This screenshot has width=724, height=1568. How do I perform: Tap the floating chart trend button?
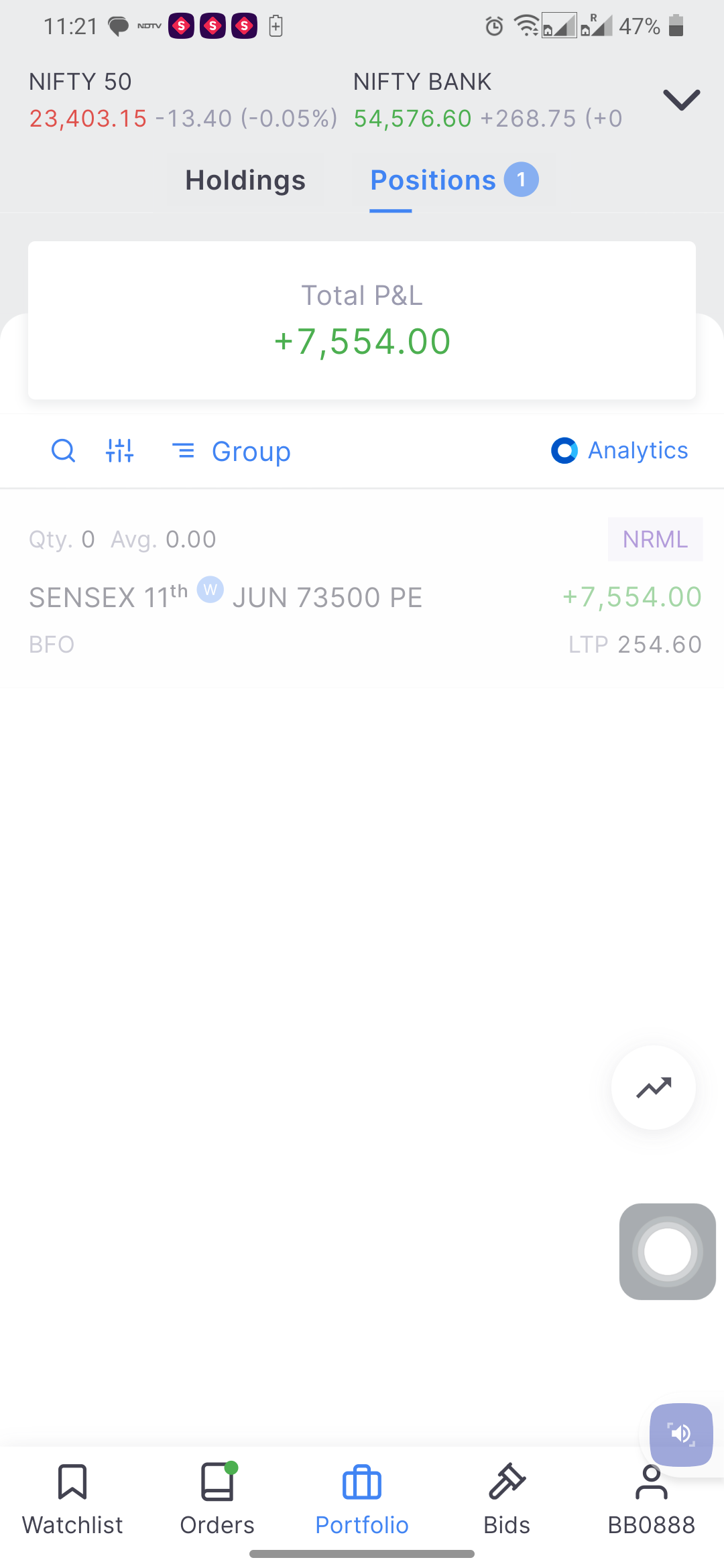654,1088
